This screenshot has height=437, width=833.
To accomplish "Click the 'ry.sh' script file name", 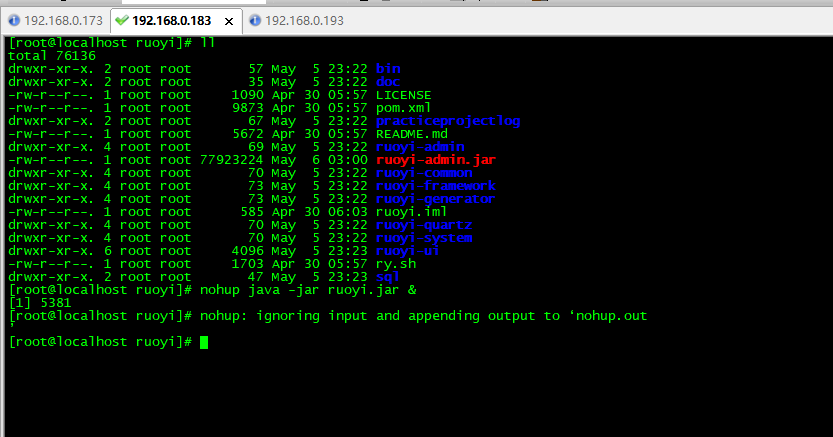I will pyautogui.click(x=396, y=264).
